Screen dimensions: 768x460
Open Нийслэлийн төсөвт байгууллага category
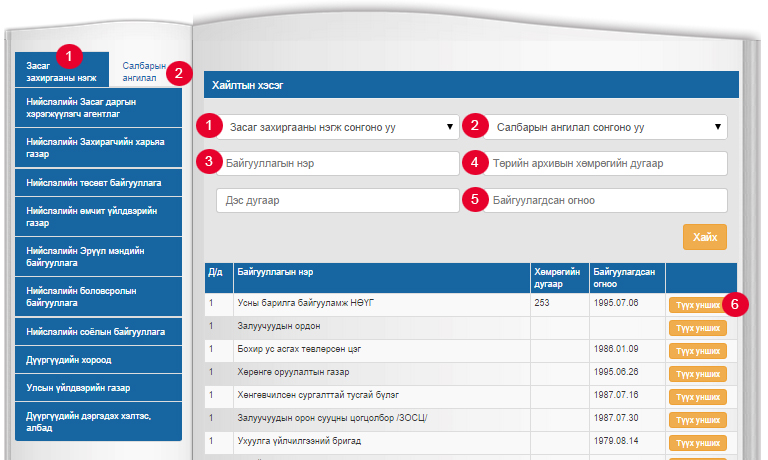tap(98, 183)
